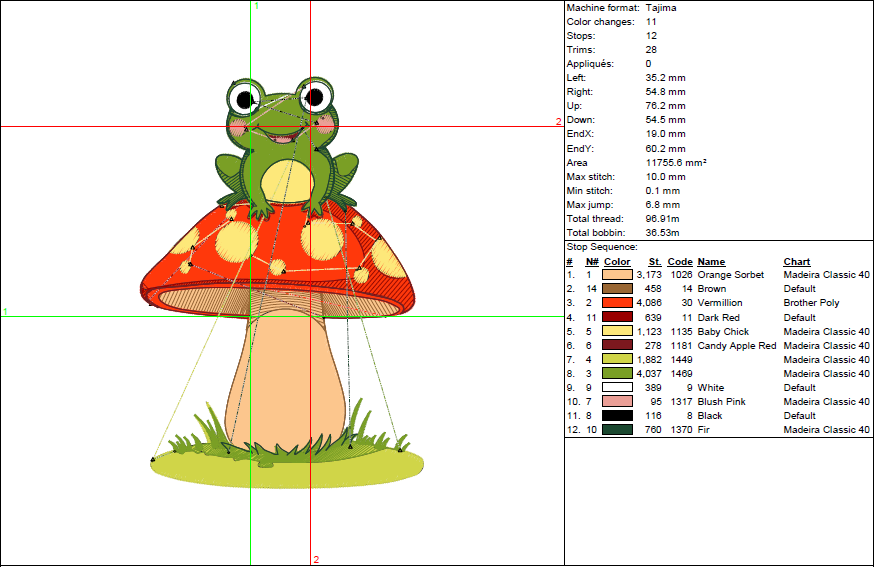Click stitch count 4,037

(649, 373)
